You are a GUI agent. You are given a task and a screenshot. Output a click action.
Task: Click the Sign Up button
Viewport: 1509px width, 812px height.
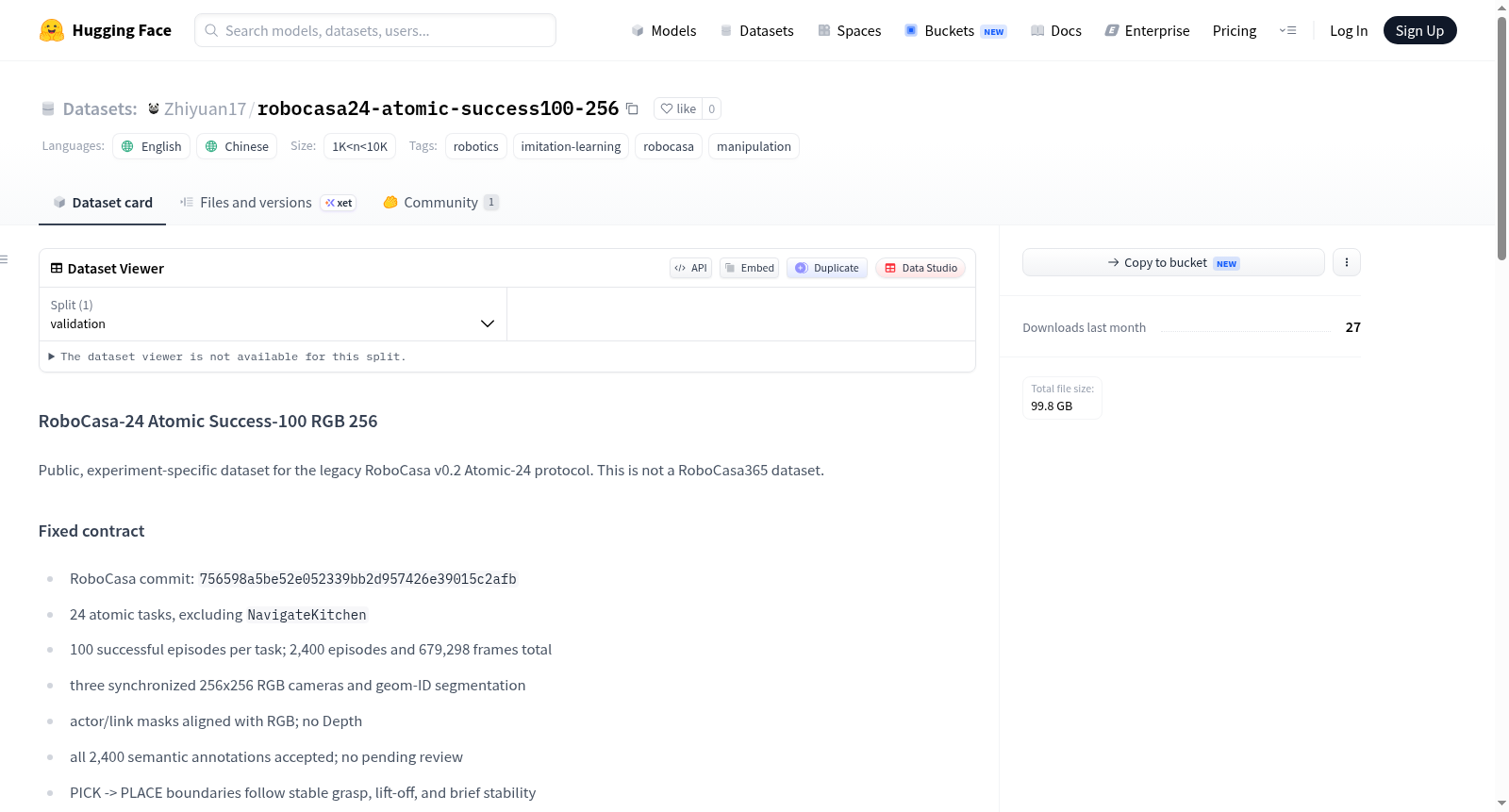pyautogui.click(x=1419, y=30)
